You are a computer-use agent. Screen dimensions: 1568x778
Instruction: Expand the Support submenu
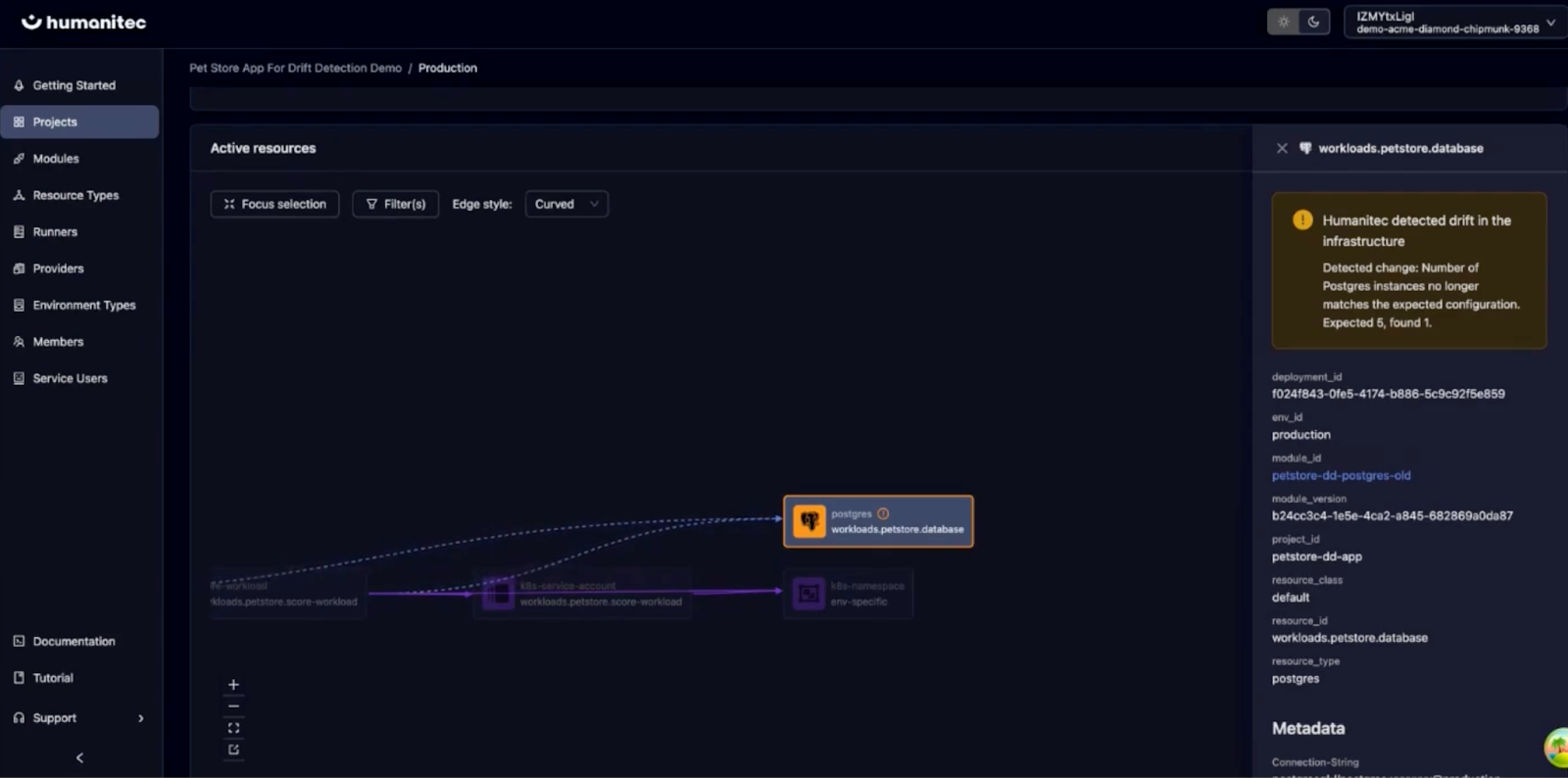click(x=80, y=718)
